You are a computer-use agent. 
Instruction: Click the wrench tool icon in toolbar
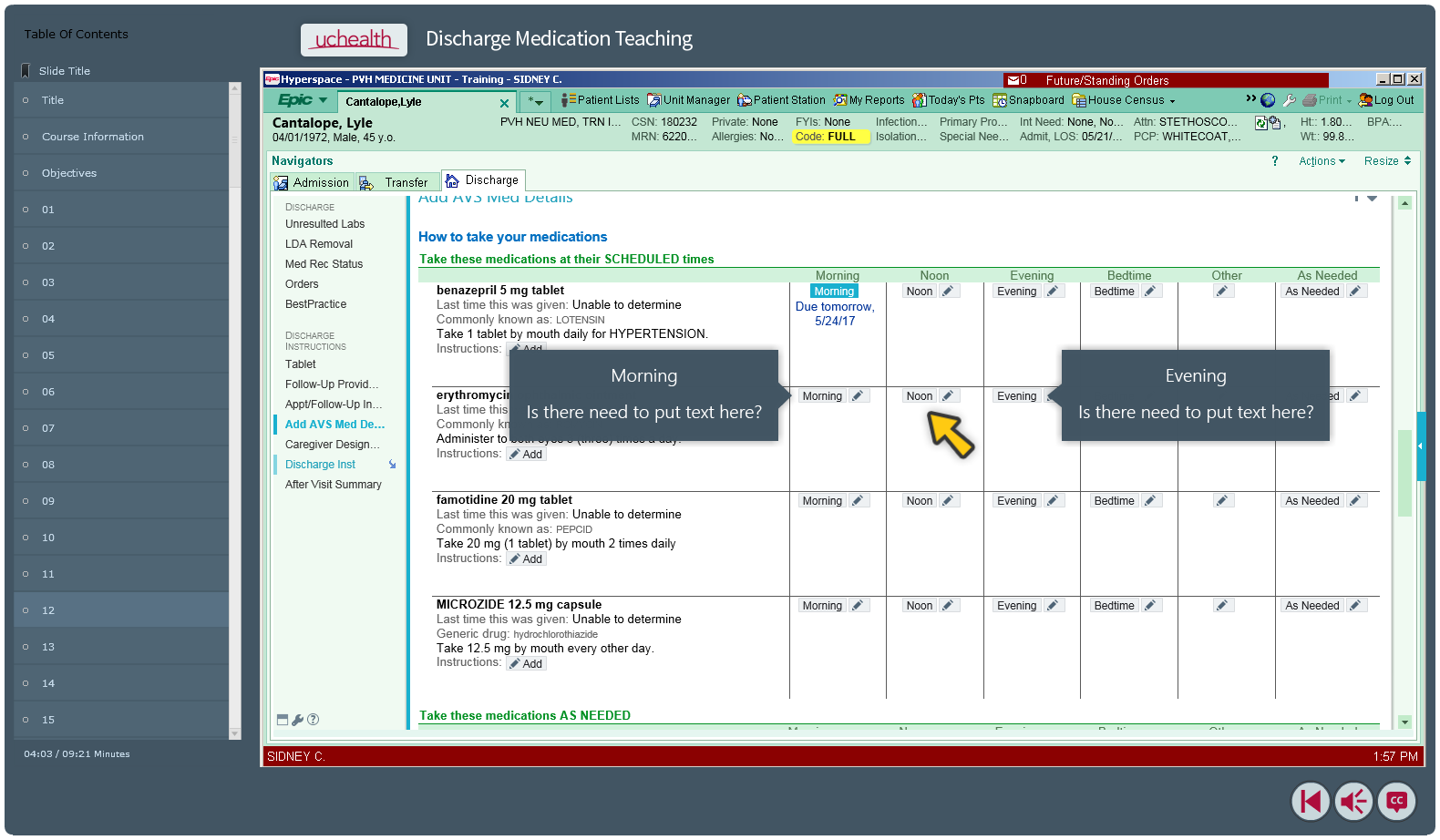tap(1289, 100)
